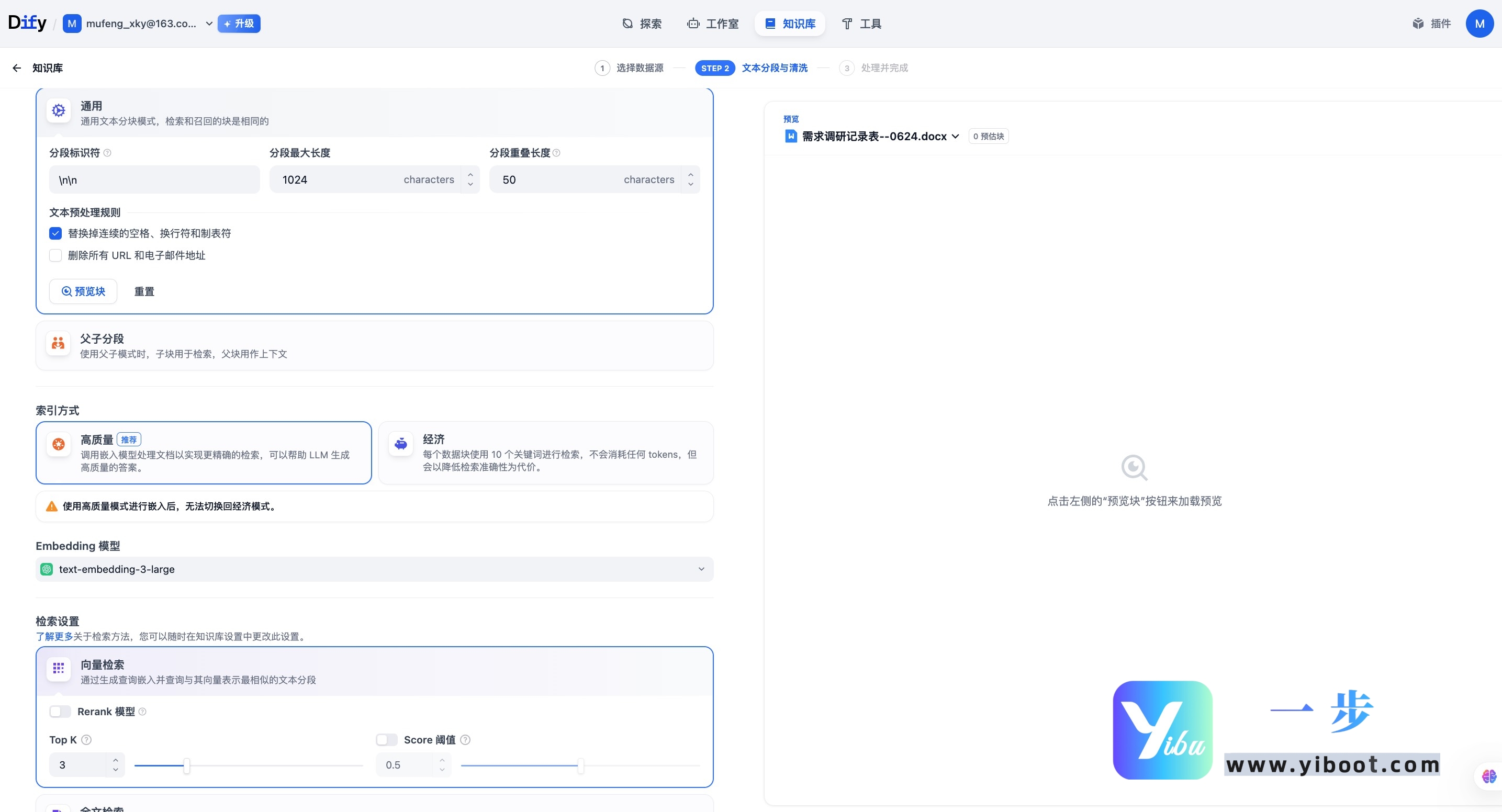The image size is (1502, 812).
Task: Uncheck 替换掉连续的空格、换行符和制表符
Action: pos(55,233)
